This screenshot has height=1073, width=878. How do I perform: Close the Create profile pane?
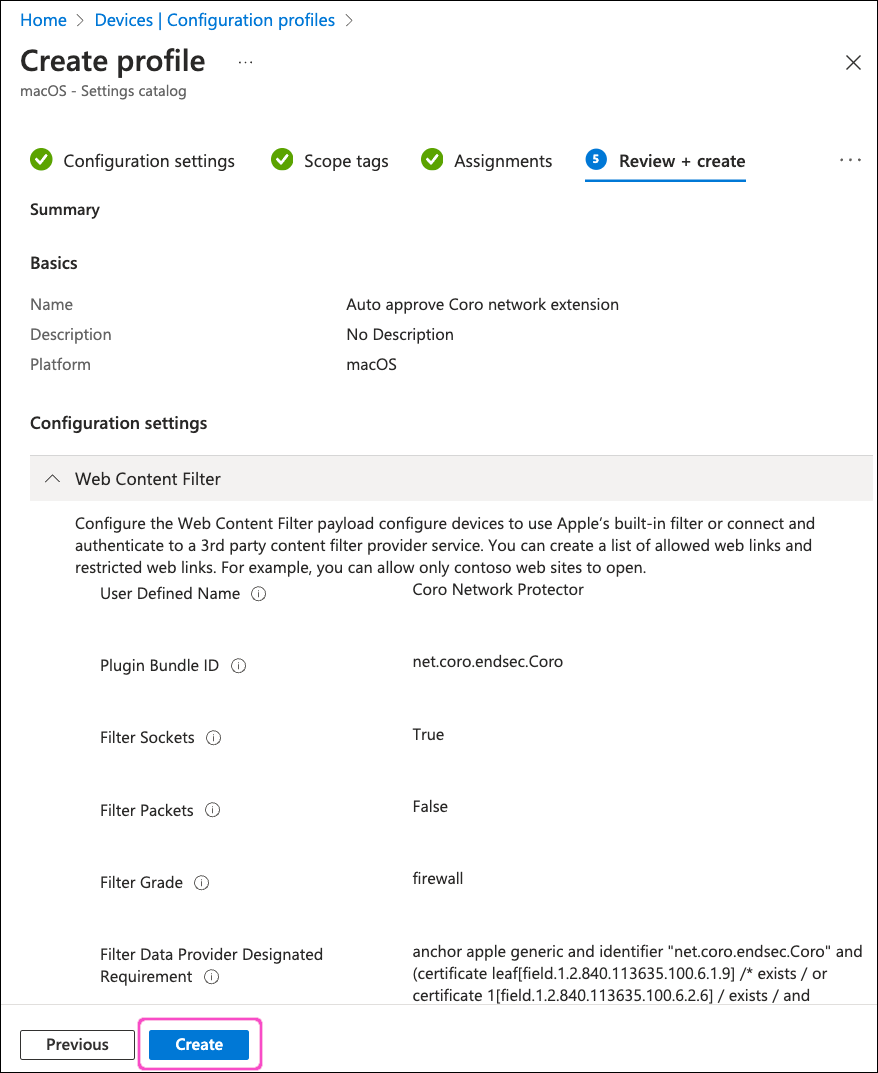tap(853, 63)
